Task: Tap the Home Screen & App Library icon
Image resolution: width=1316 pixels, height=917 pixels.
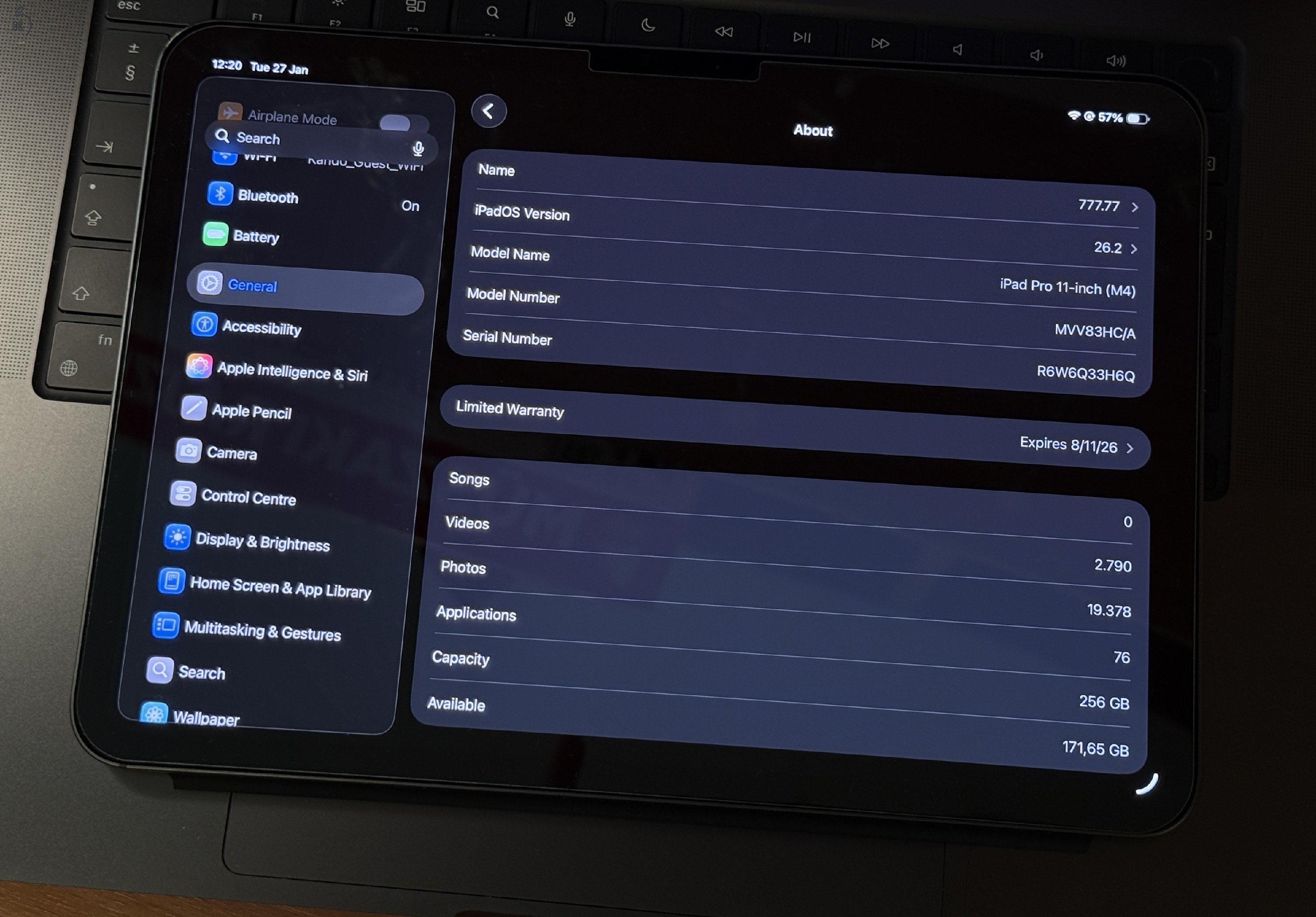Action: (x=172, y=582)
